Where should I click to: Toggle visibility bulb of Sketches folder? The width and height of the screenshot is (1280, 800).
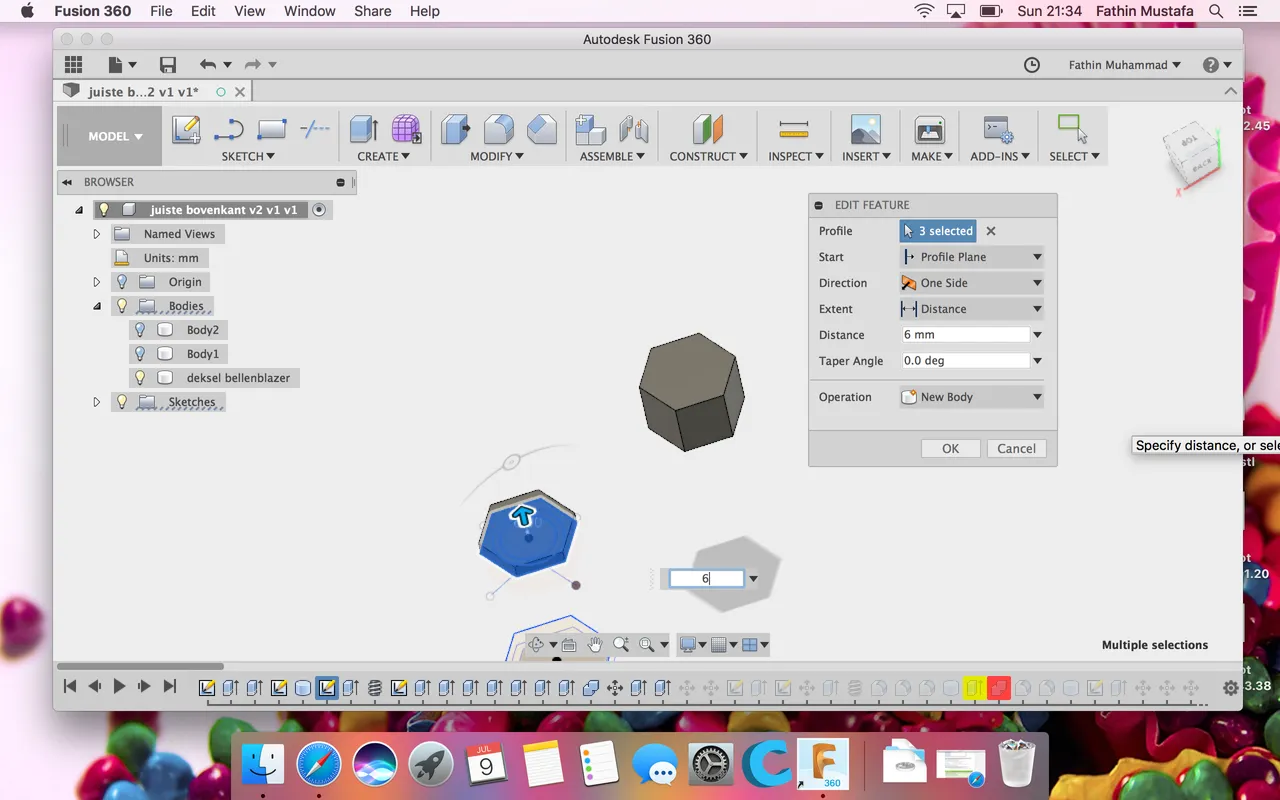tap(122, 402)
